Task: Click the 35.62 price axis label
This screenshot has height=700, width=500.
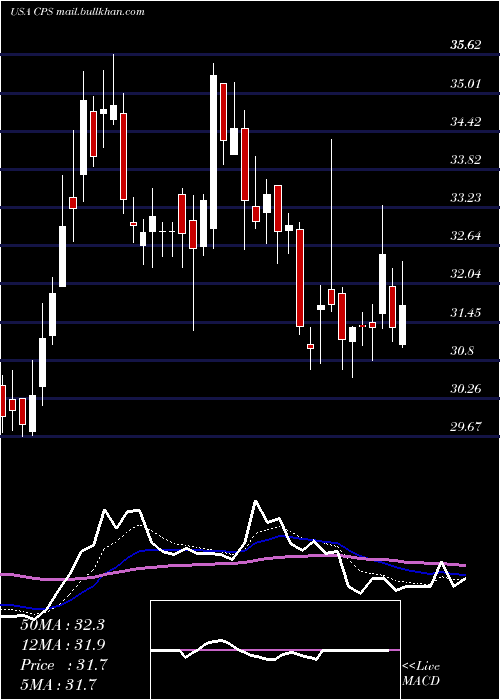Action: (x=466, y=45)
